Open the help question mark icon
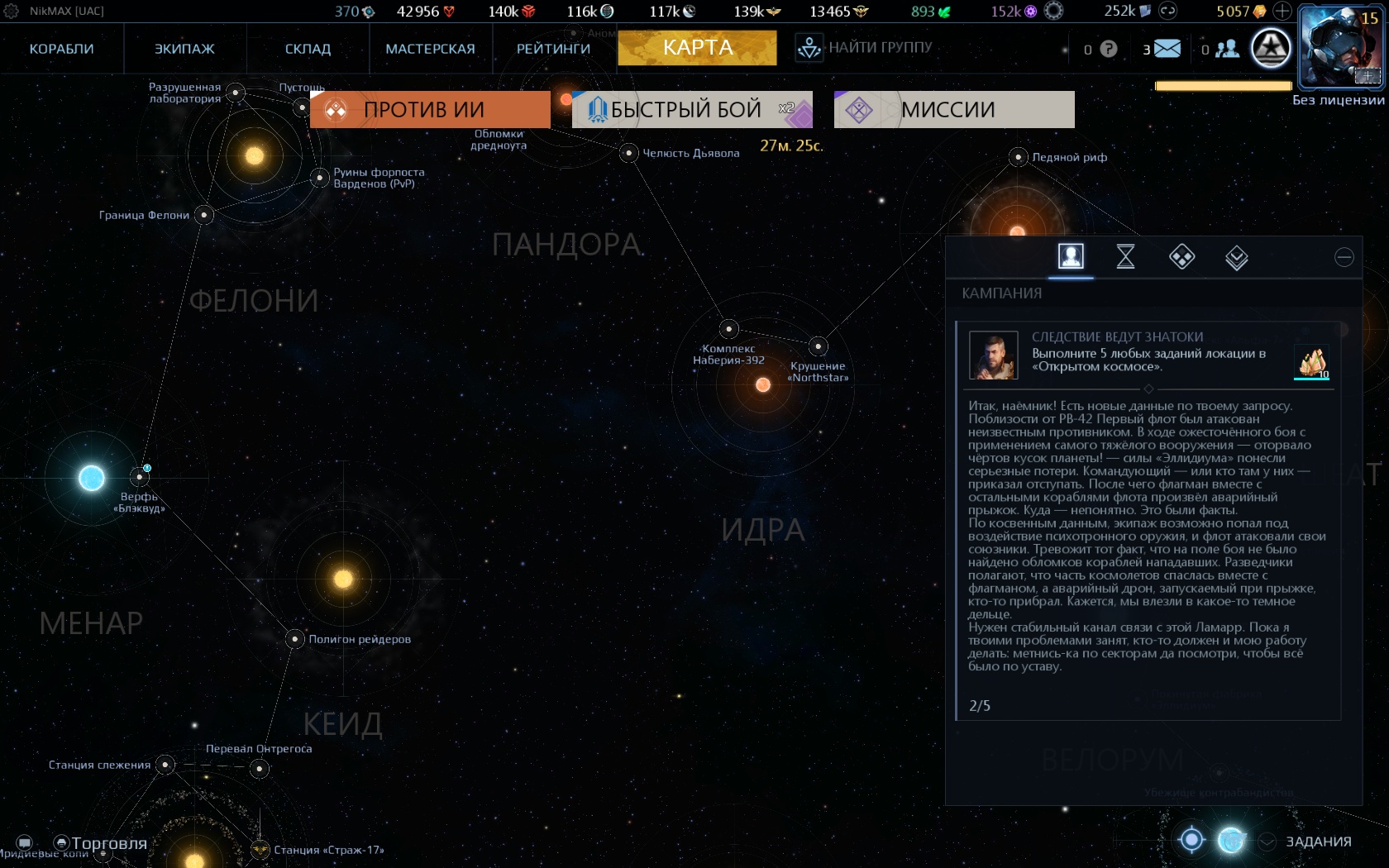 pos(1109,49)
